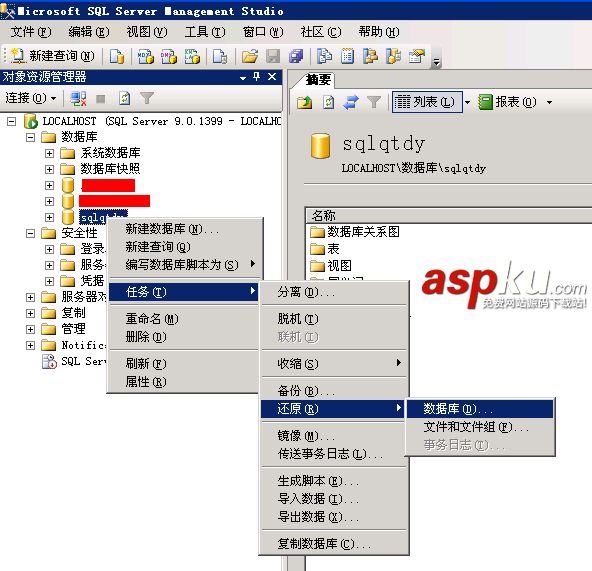Open dropdown arrow next to 报表(O)
Screen dimensions: 592x571
(x=549, y=102)
